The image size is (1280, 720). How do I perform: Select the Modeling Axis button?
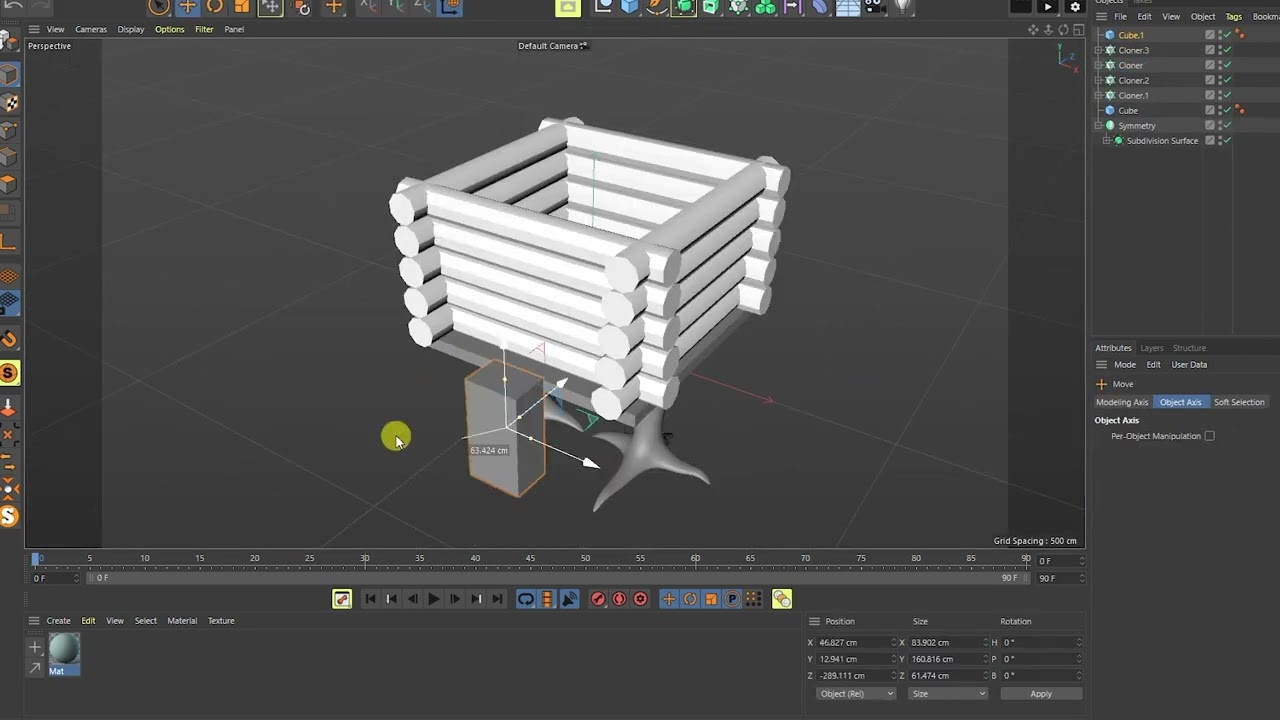click(x=1122, y=402)
